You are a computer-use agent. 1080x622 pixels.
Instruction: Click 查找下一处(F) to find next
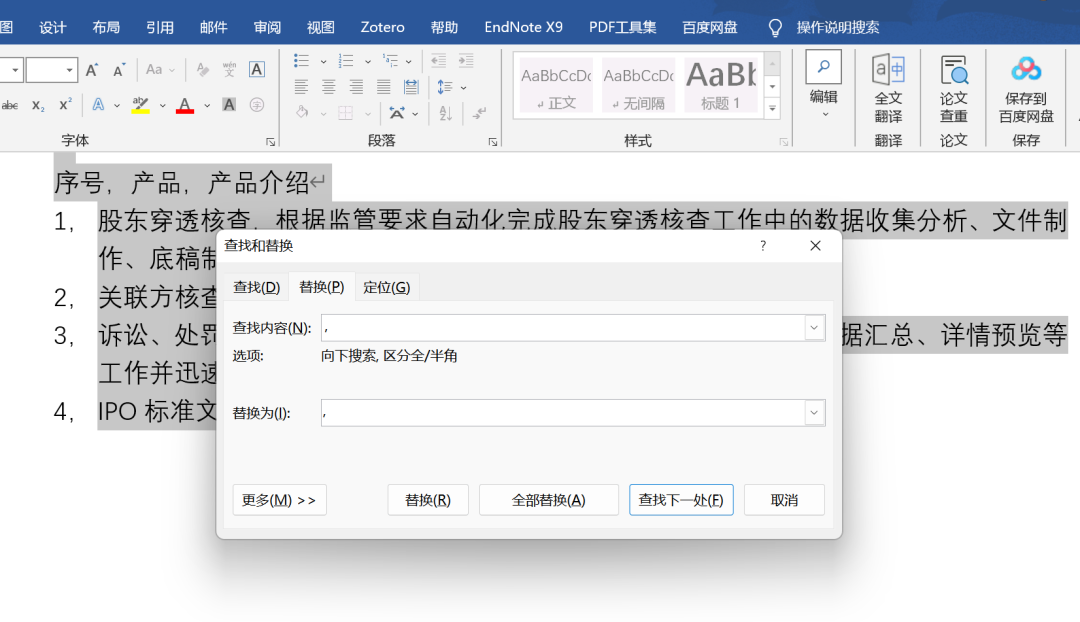(x=681, y=500)
